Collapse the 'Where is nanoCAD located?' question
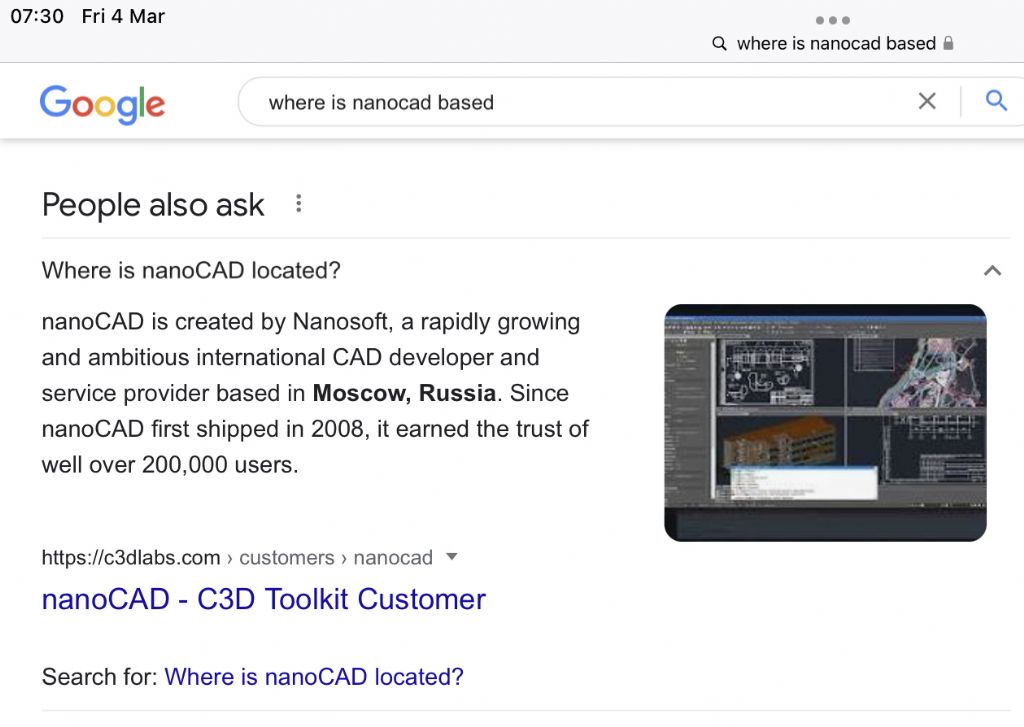This screenshot has height=727, width=1024. (992, 270)
